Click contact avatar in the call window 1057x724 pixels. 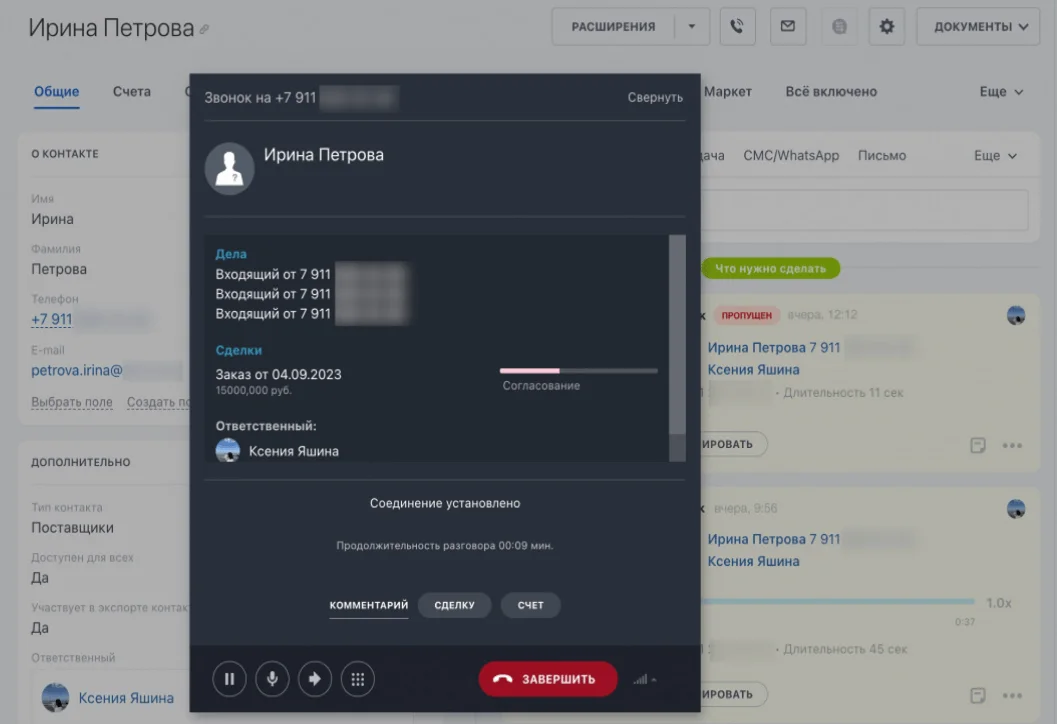click(x=229, y=169)
